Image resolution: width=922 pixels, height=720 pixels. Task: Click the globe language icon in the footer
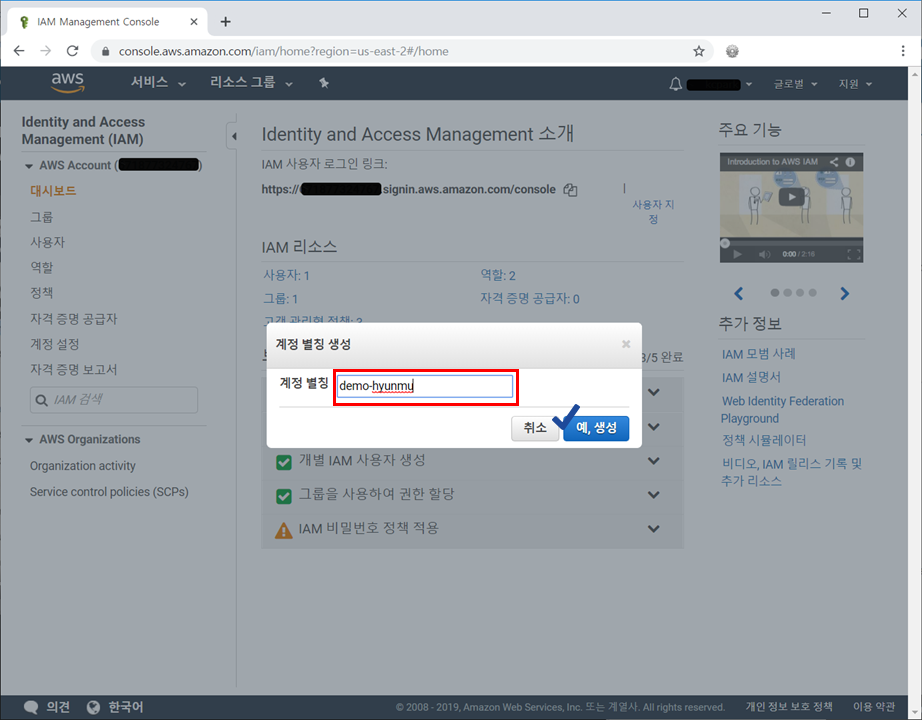[93, 707]
